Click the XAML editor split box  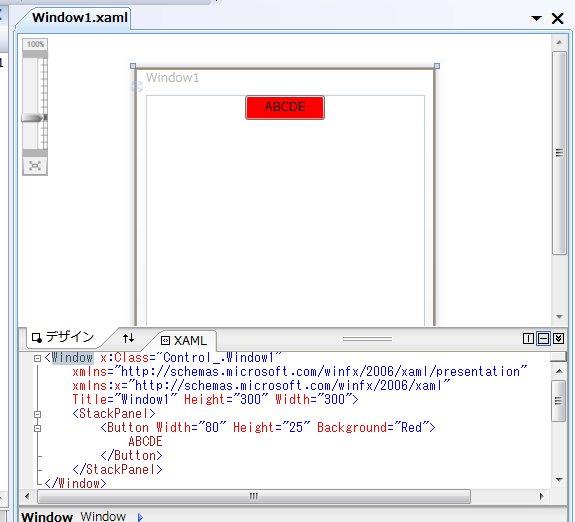pyautogui.click(x=558, y=357)
